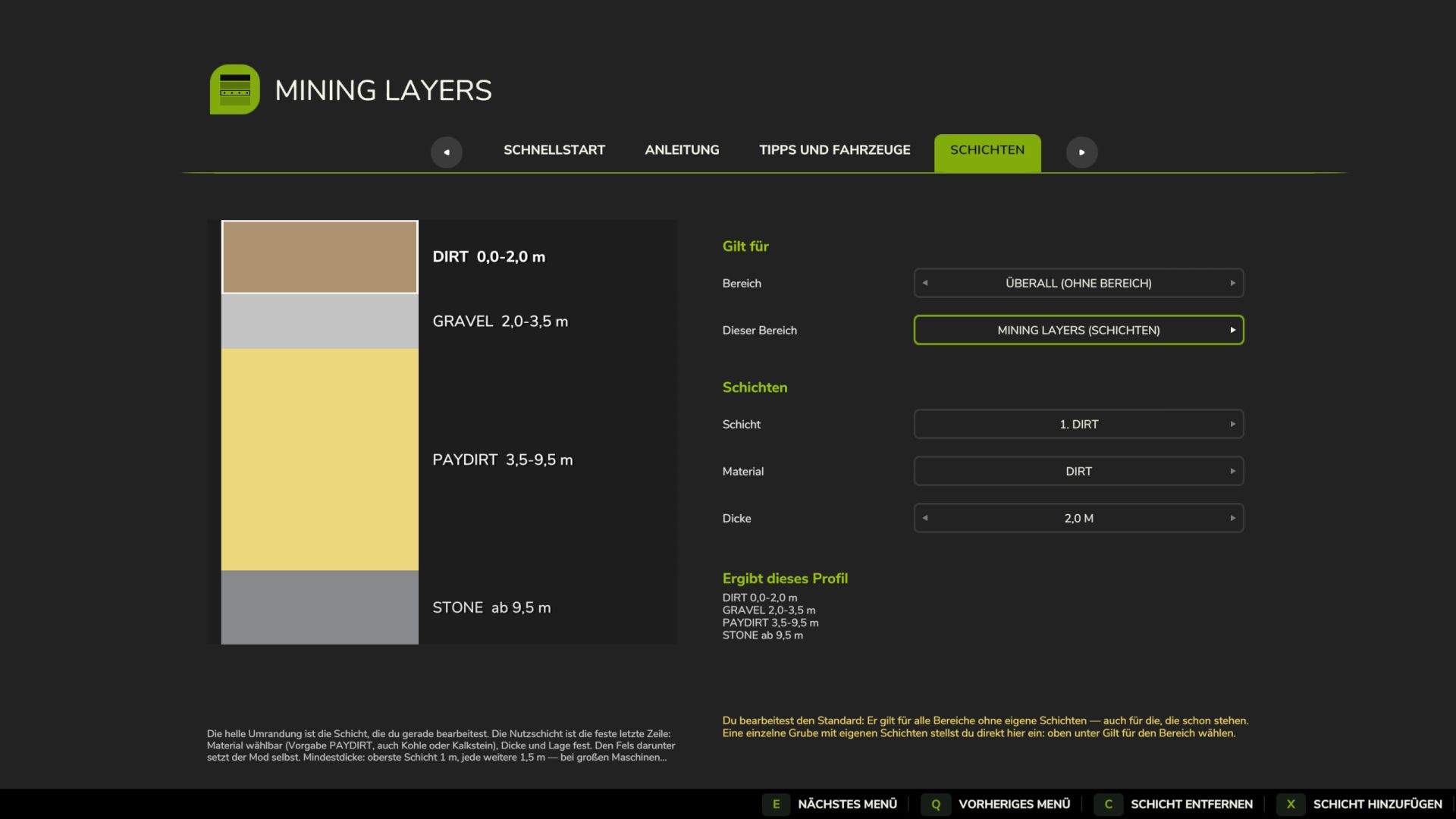Click the Schicht row label
The height and width of the screenshot is (819, 1456).
(741, 425)
